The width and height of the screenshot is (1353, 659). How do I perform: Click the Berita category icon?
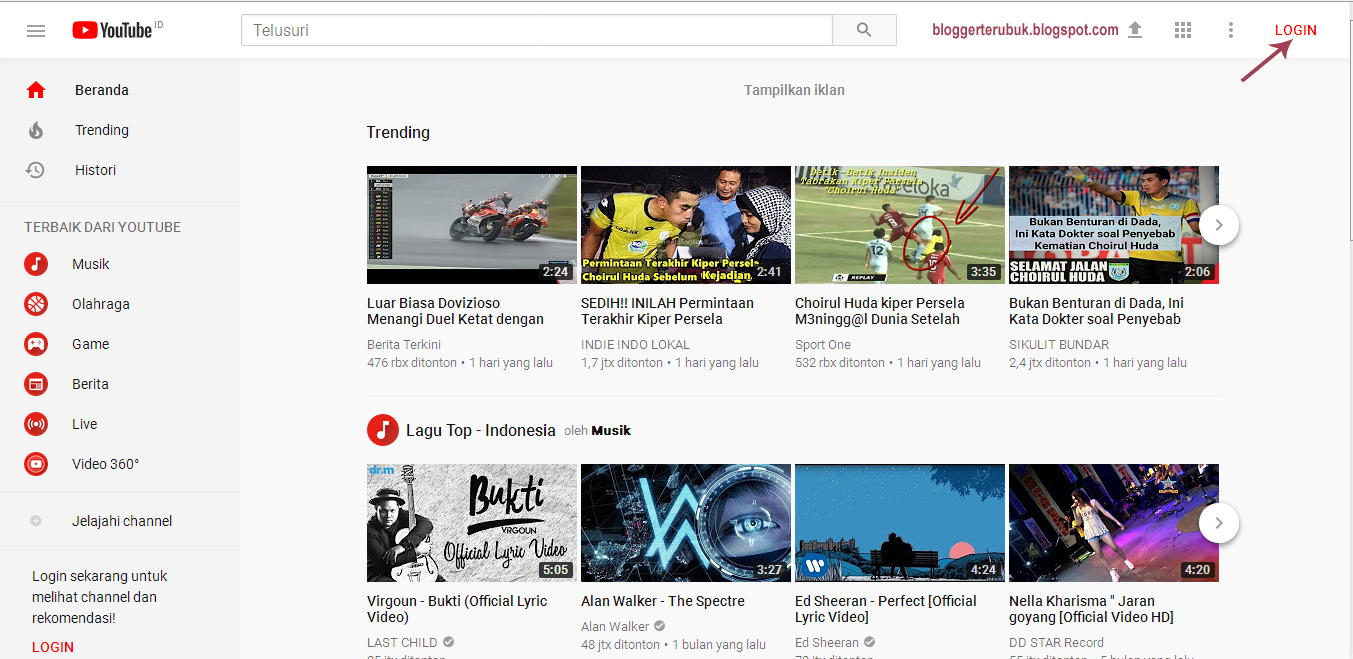[36, 383]
